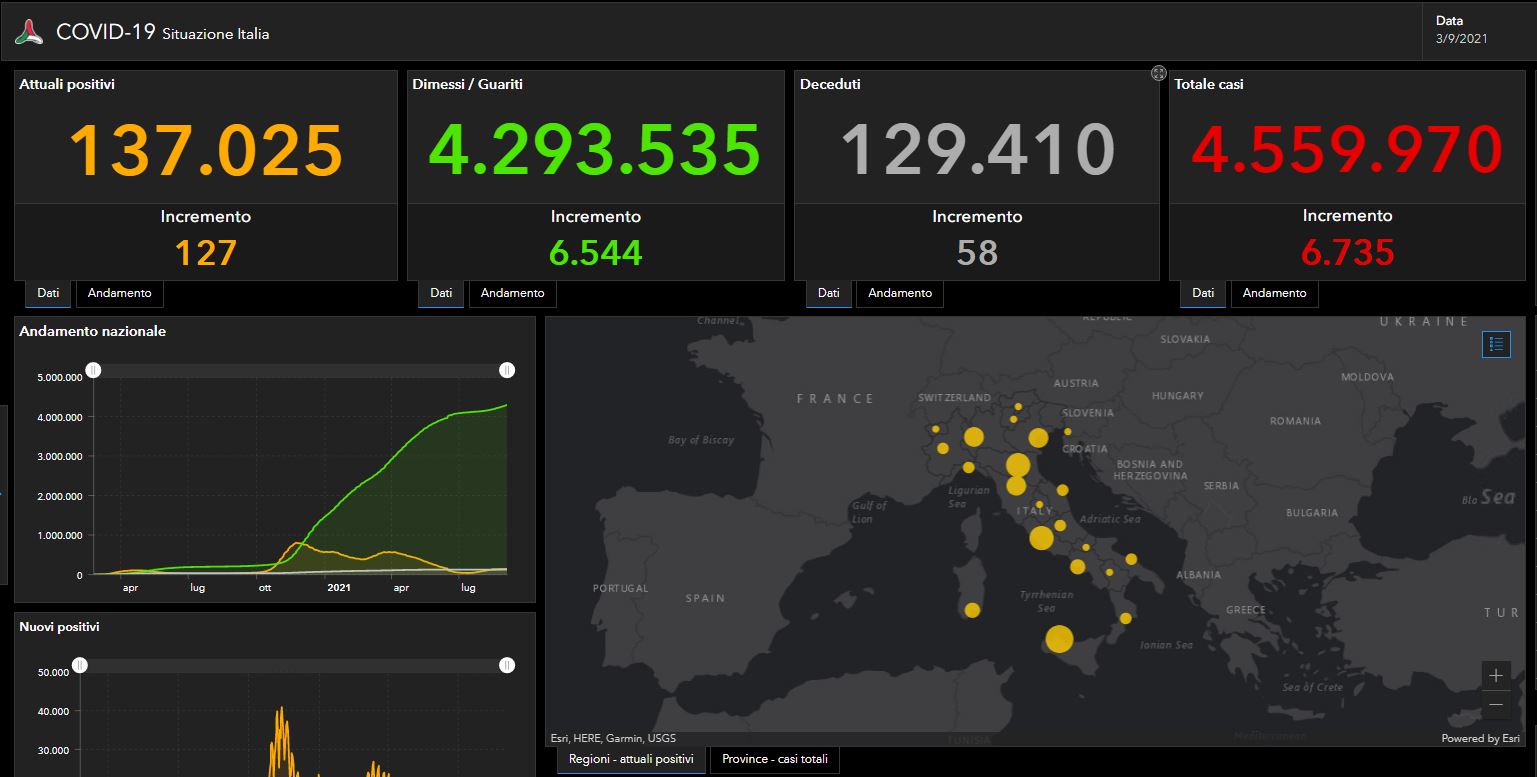Select the Liguria bubble near Ligurian Sea

(x=968, y=467)
